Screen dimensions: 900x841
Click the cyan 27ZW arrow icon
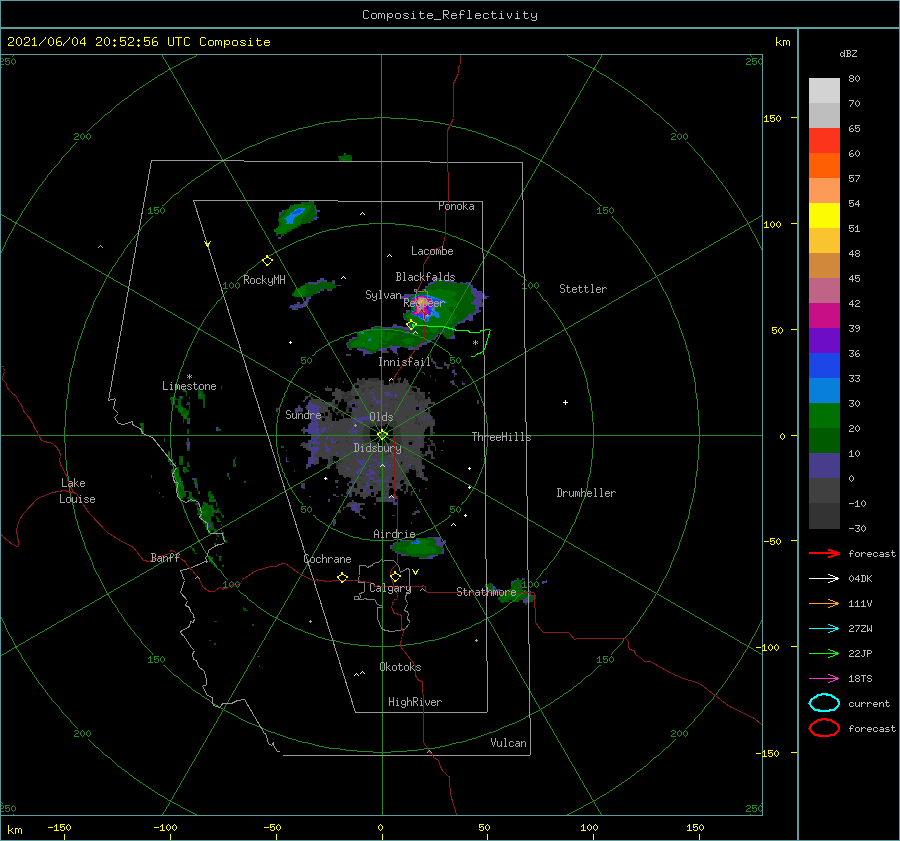824,629
